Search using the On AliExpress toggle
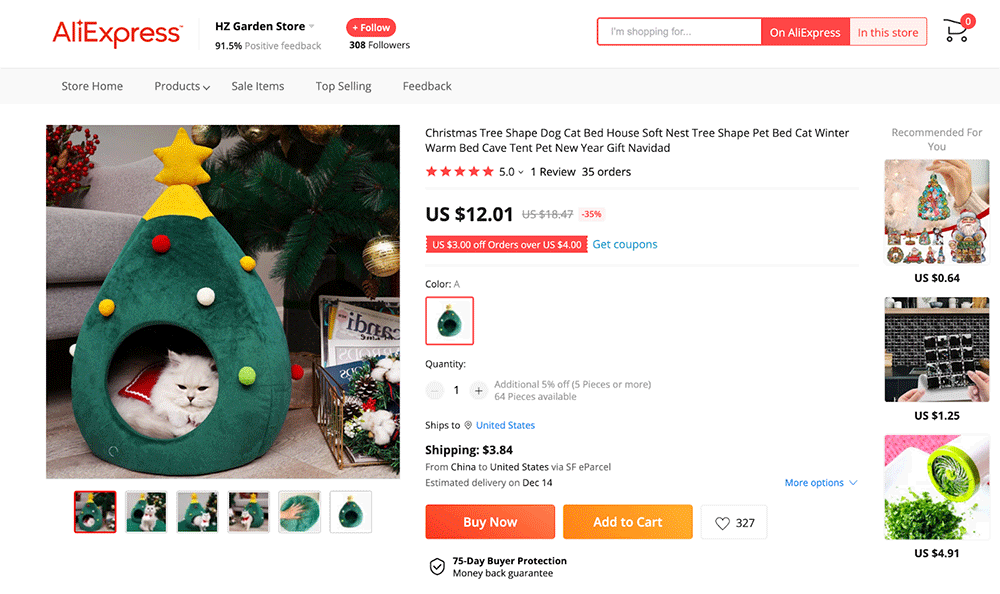1000x594 pixels. coord(805,32)
